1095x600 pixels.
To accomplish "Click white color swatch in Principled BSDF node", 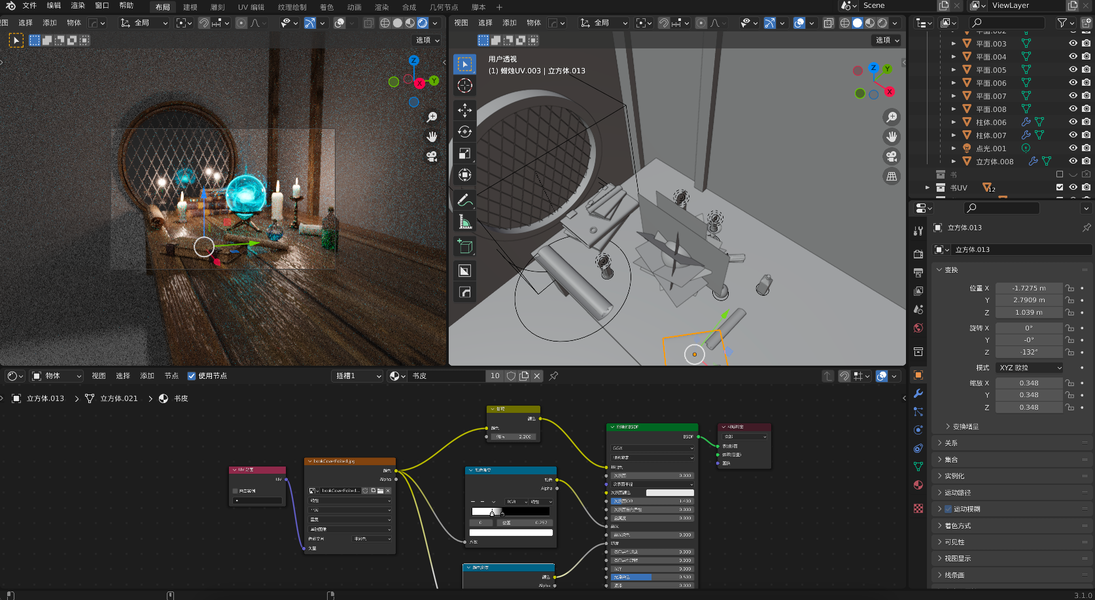I will (670, 492).
